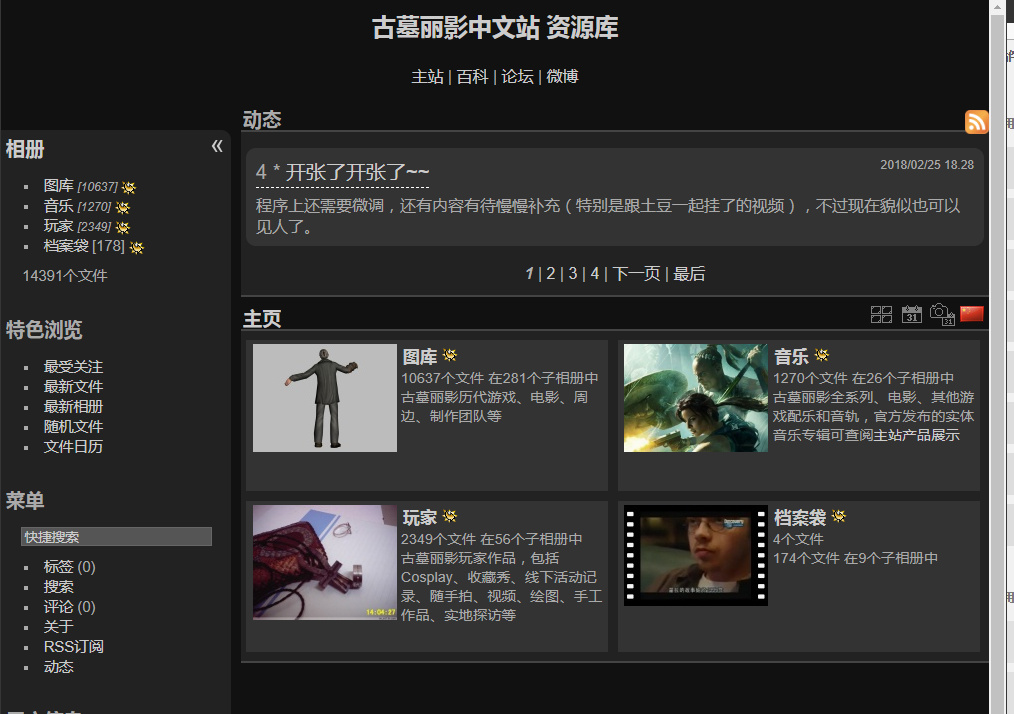Jump to 下一页 in news pagination
This screenshot has height=714, width=1014.
[636, 274]
